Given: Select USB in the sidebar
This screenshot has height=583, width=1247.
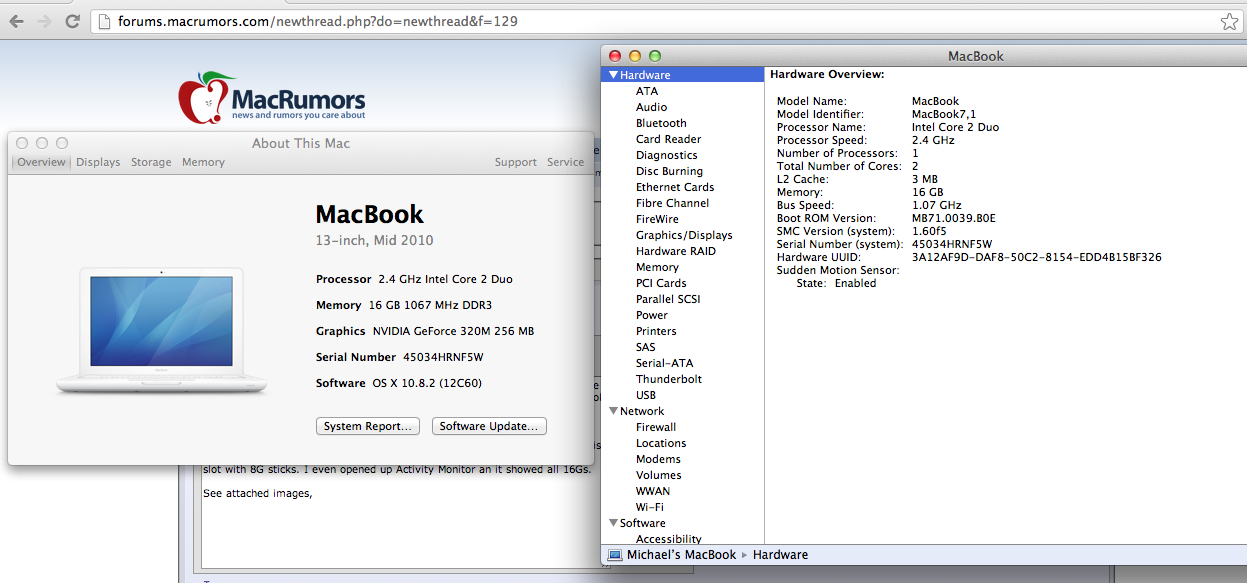Looking at the screenshot, I should 646,395.
